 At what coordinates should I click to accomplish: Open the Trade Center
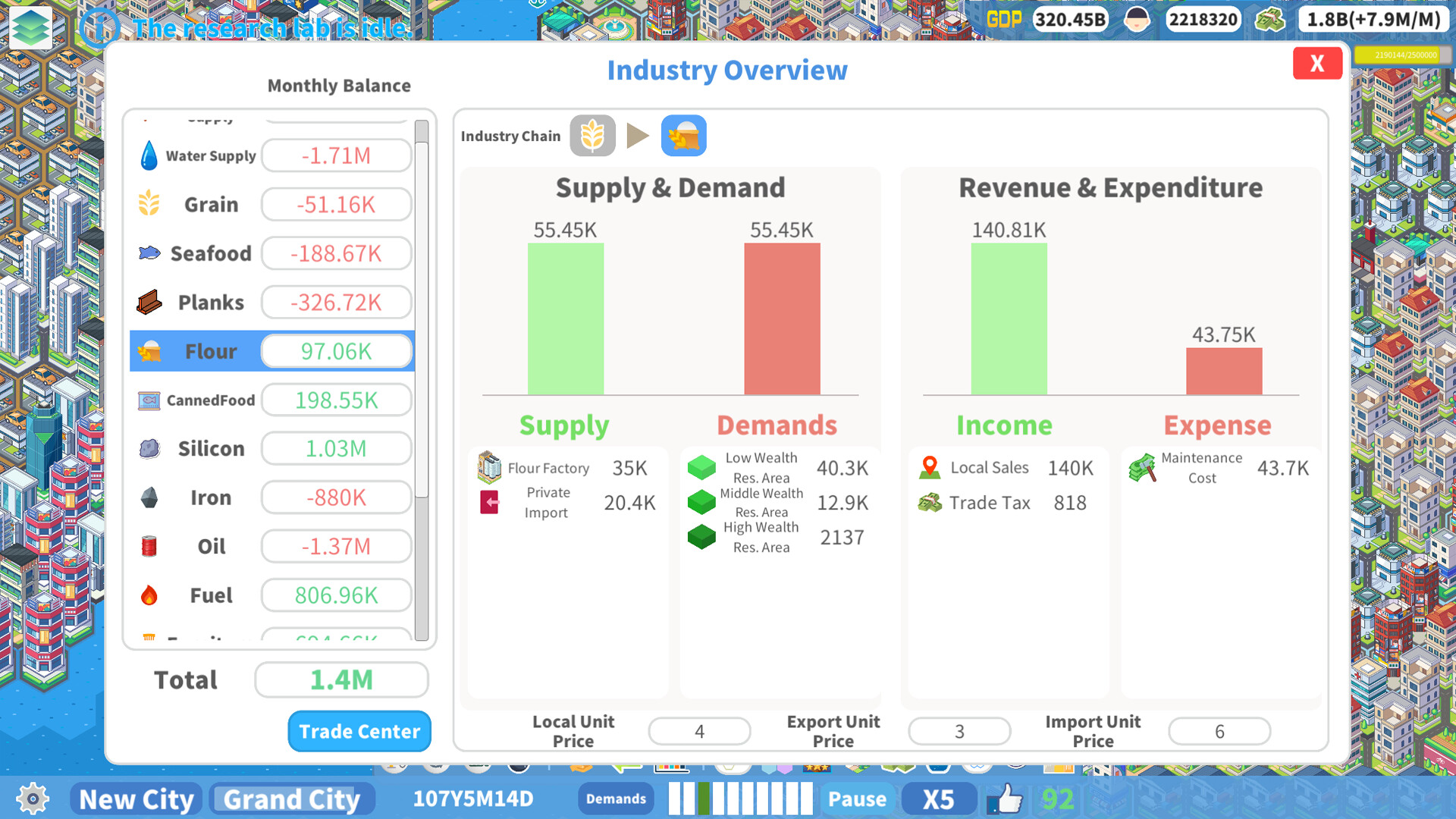[359, 731]
